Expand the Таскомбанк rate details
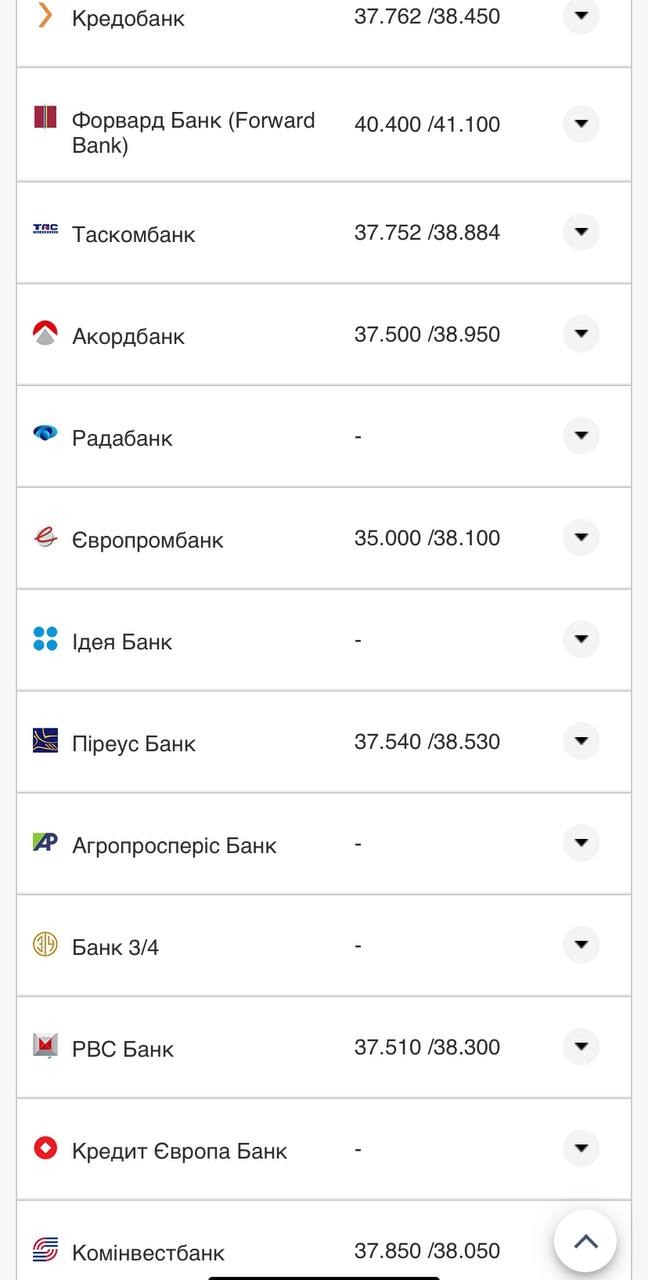648x1280 pixels. 581,232
